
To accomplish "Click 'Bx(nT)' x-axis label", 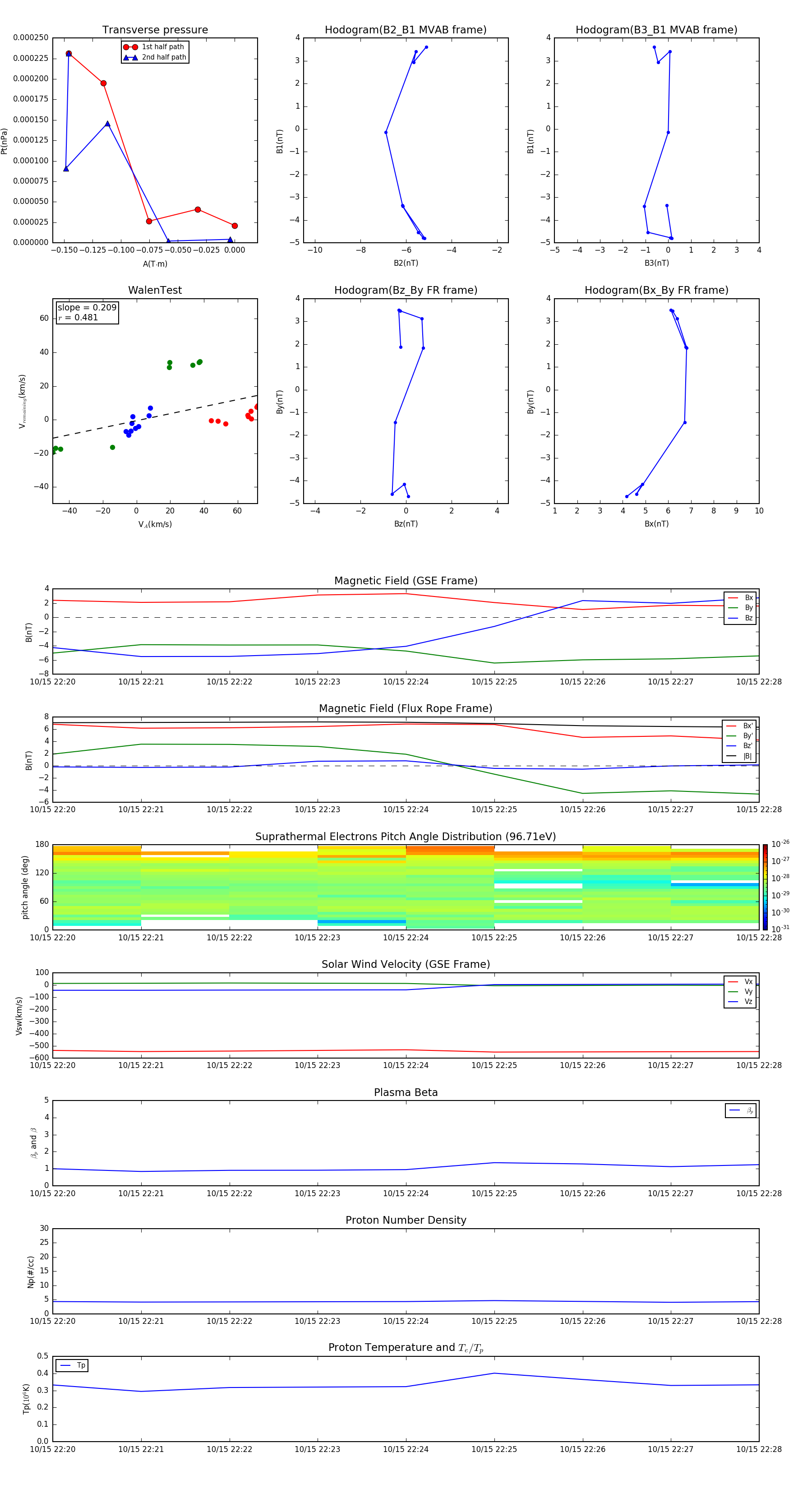I will pyautogui.click(x=656, y=524).
